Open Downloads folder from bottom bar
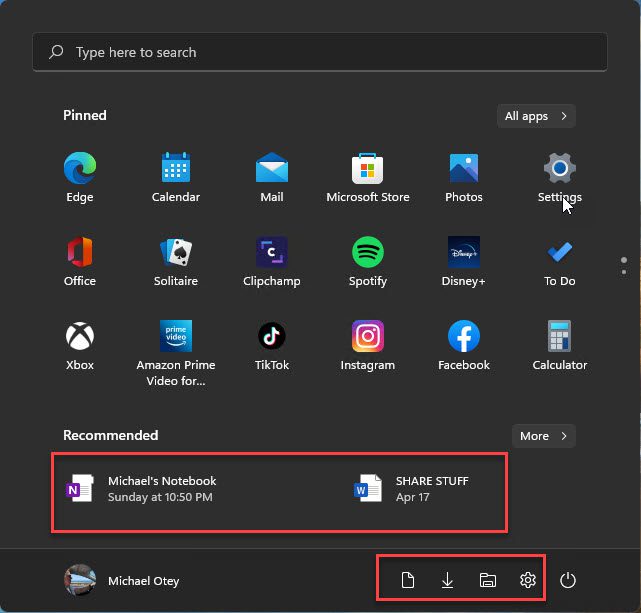 pyautogui.click(x=448, y=580)
